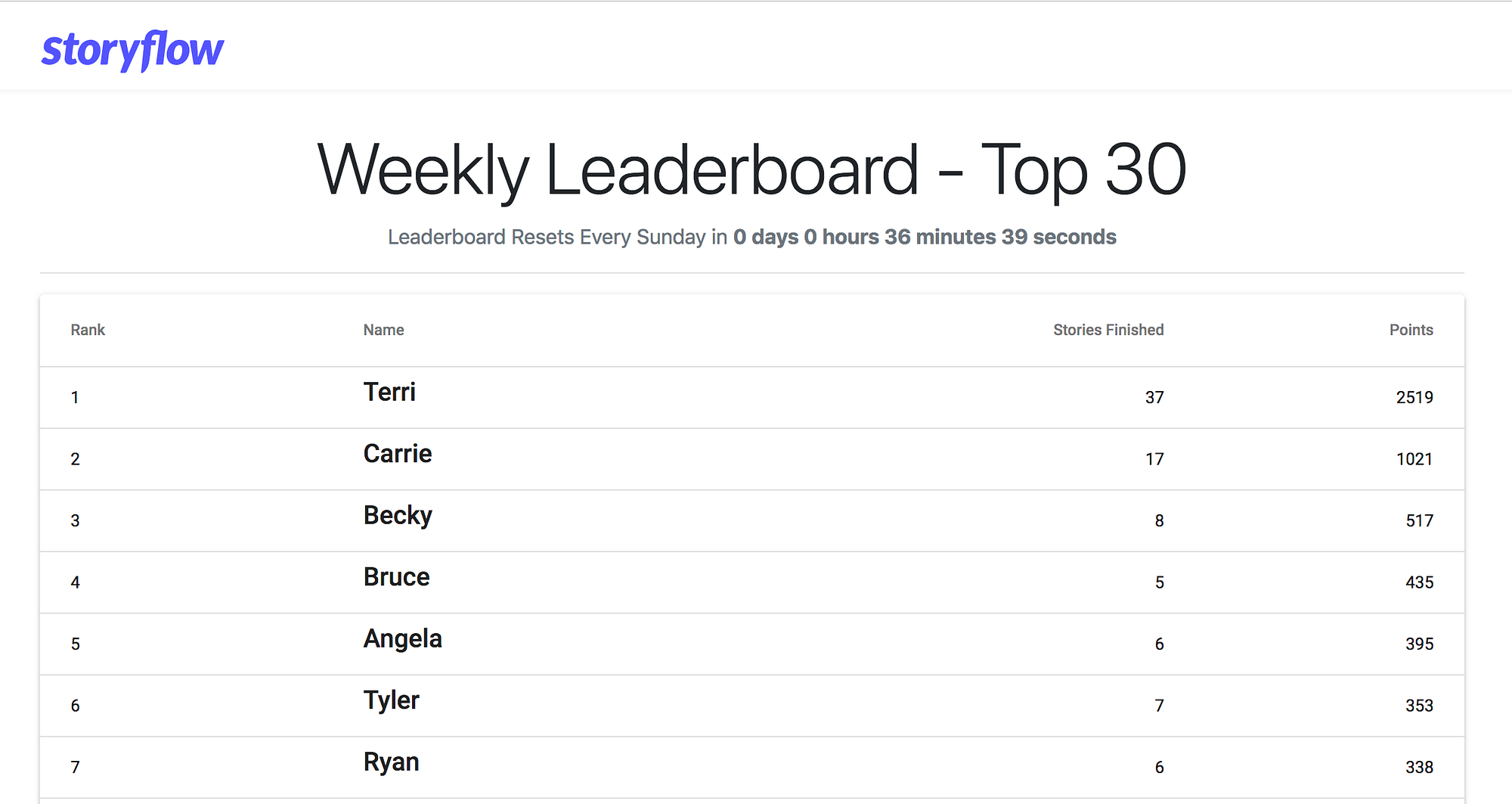Viewport: 1512px width, 804px height.
Task: Click Carrie's points value 1021
Action: 1414,459
